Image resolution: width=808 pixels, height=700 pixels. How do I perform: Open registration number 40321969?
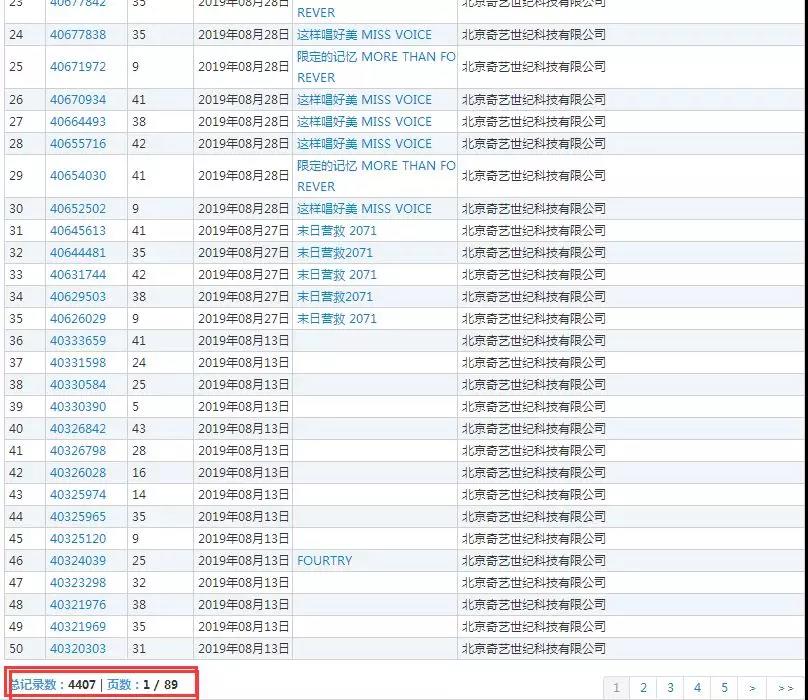coord(78,627)
